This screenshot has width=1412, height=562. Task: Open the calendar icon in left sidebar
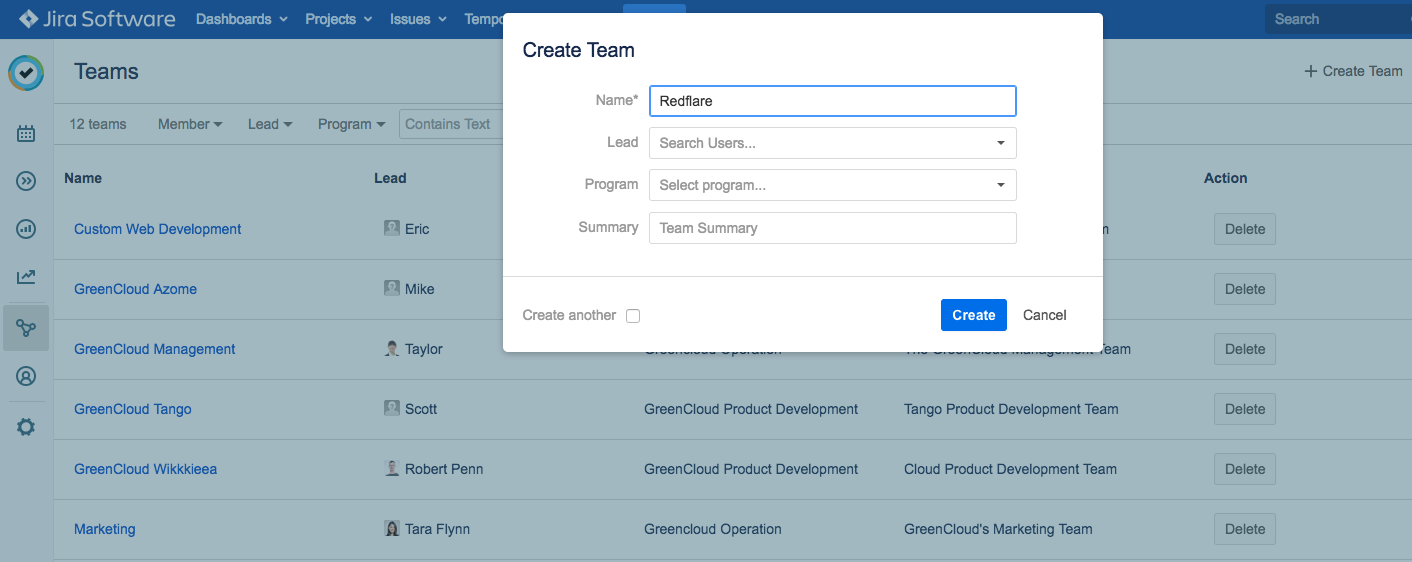pos(26,133)
